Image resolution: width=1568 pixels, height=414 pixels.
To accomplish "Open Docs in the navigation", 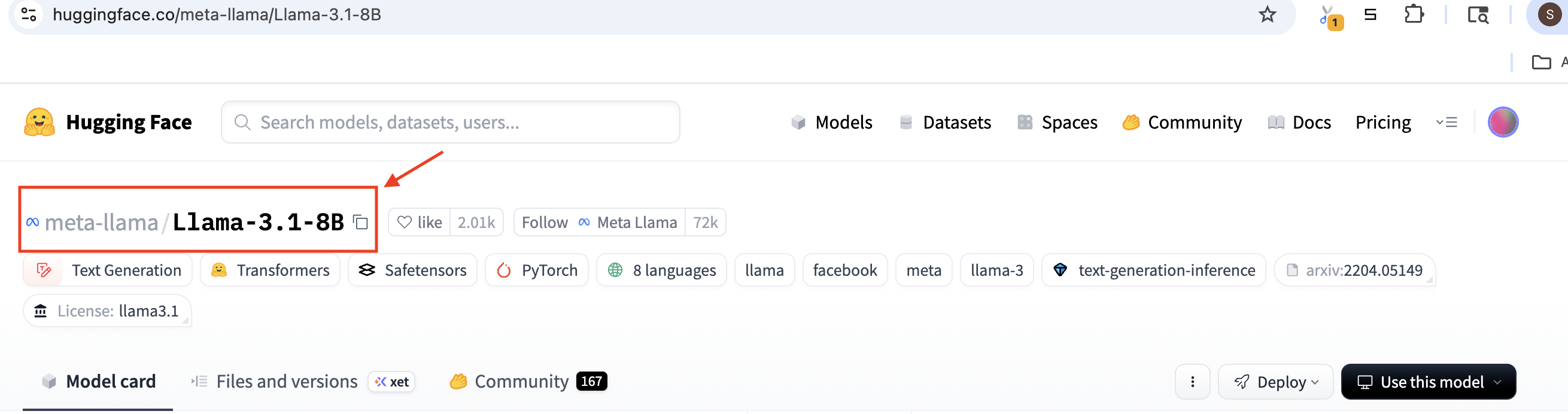I will 1299,123.
